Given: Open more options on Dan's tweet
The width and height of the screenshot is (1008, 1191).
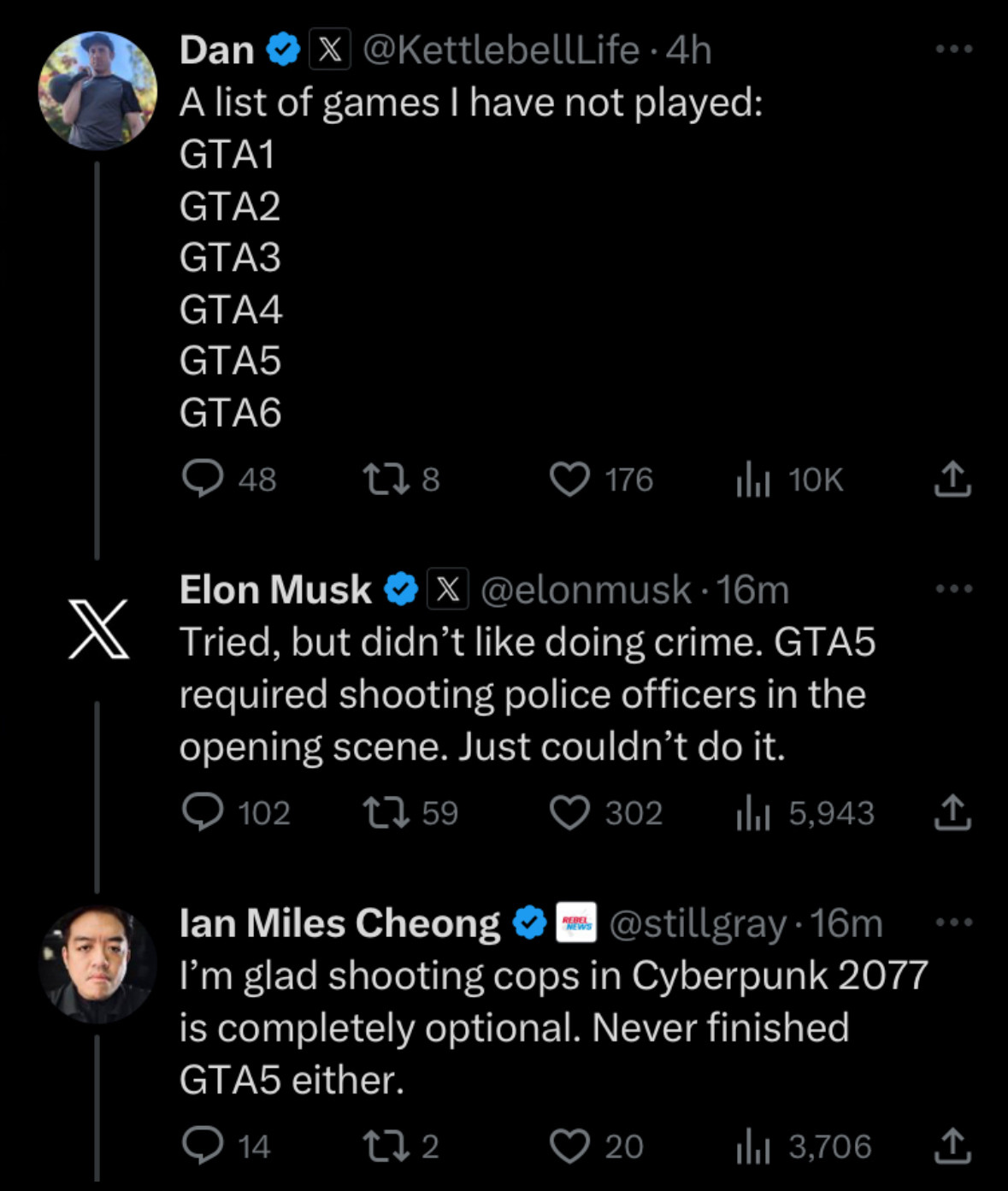Looking at the screenshot, I should click(x=954, y=49).
